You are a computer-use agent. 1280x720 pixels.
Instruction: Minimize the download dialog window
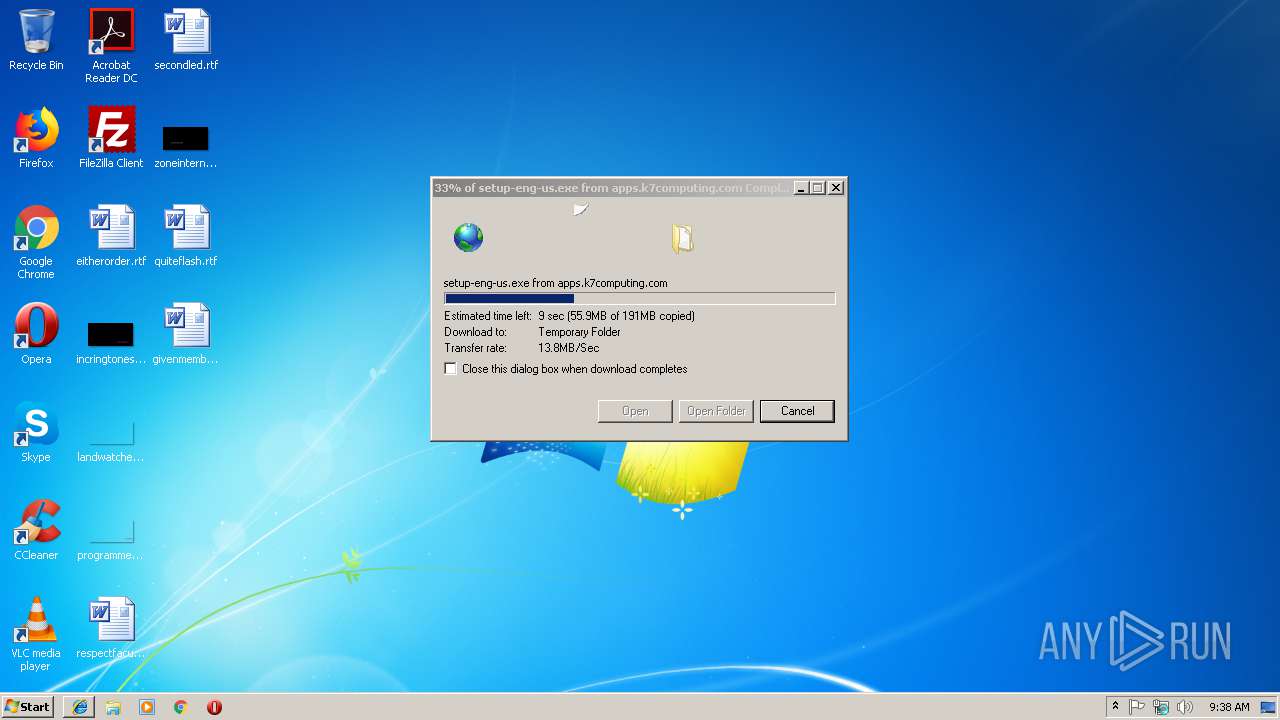pos(801,188)
